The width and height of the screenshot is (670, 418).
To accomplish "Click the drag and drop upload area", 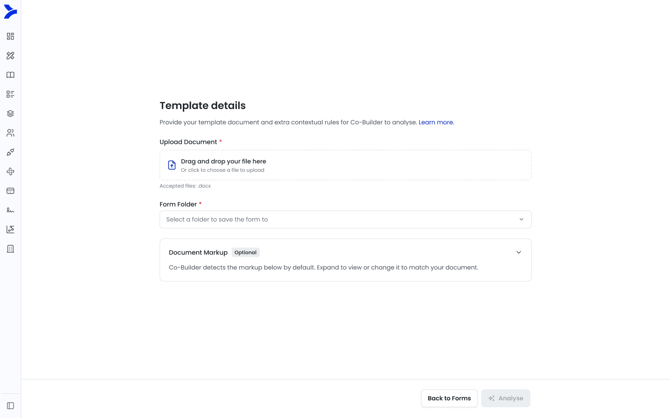I will pyautogui.click(x=345, y=165).
